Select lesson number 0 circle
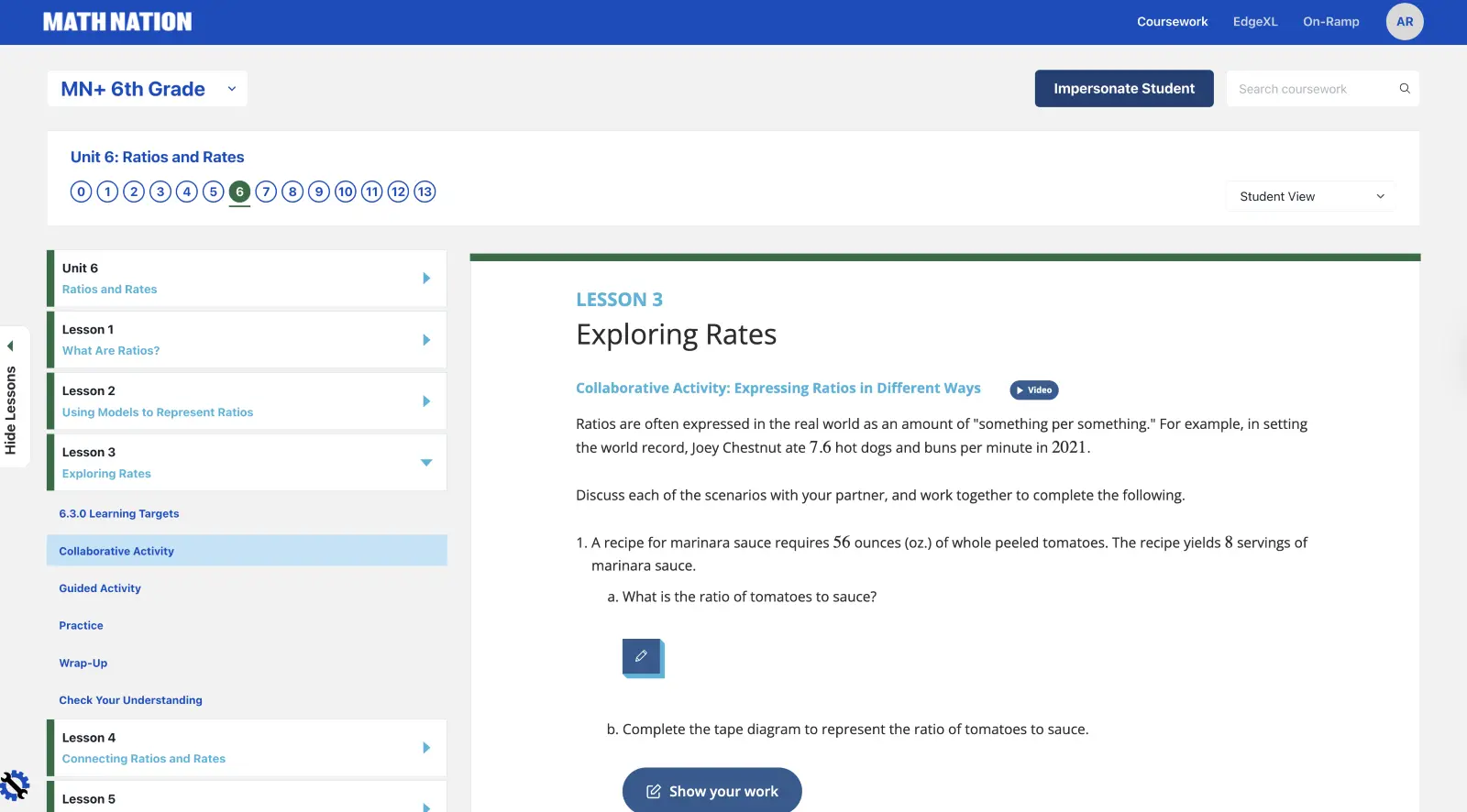 [81, 192]
